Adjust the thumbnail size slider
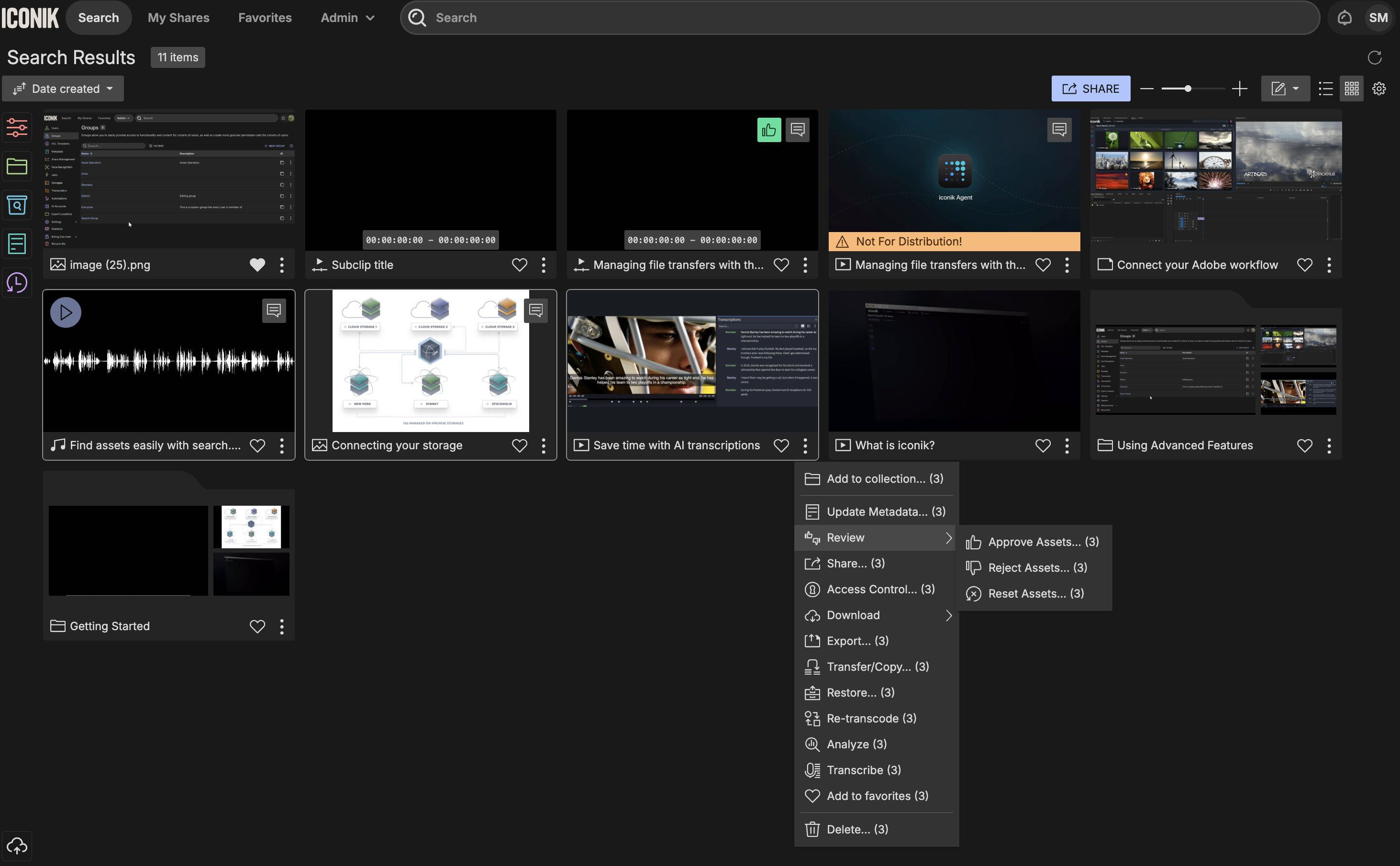 1188,89
